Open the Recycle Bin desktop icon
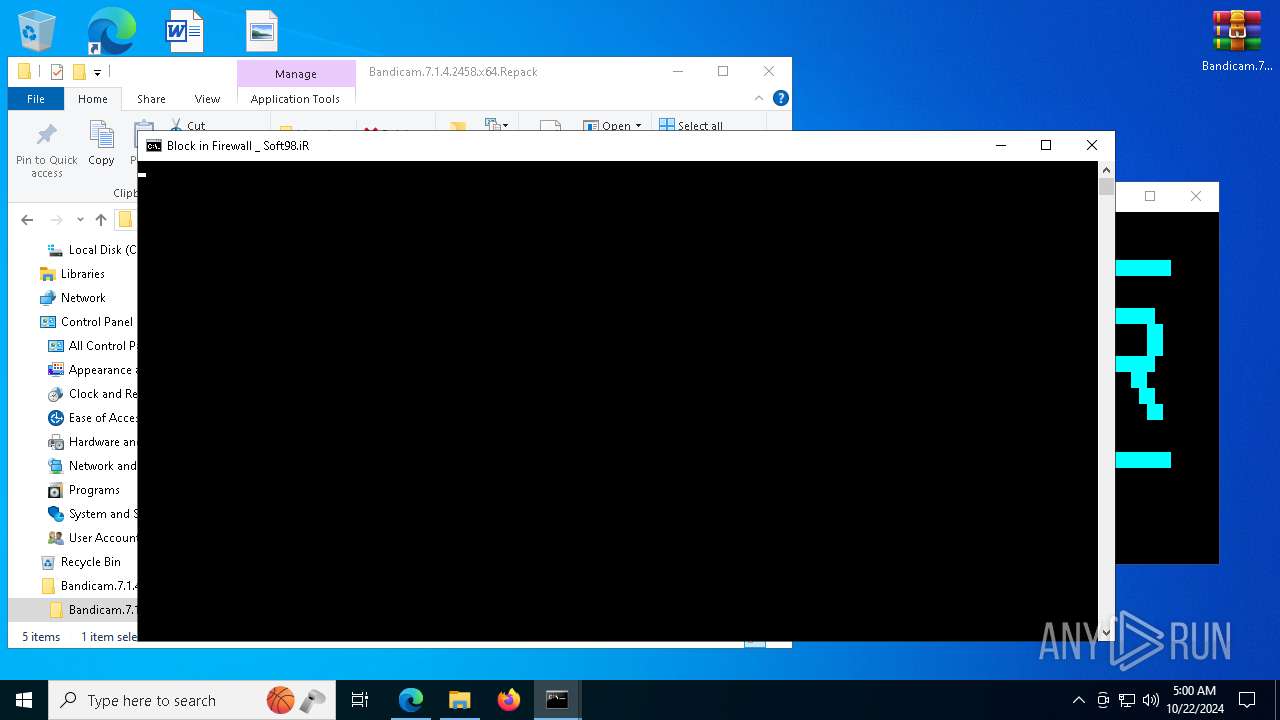This screenshot has width=1280, height=720. 37,31
